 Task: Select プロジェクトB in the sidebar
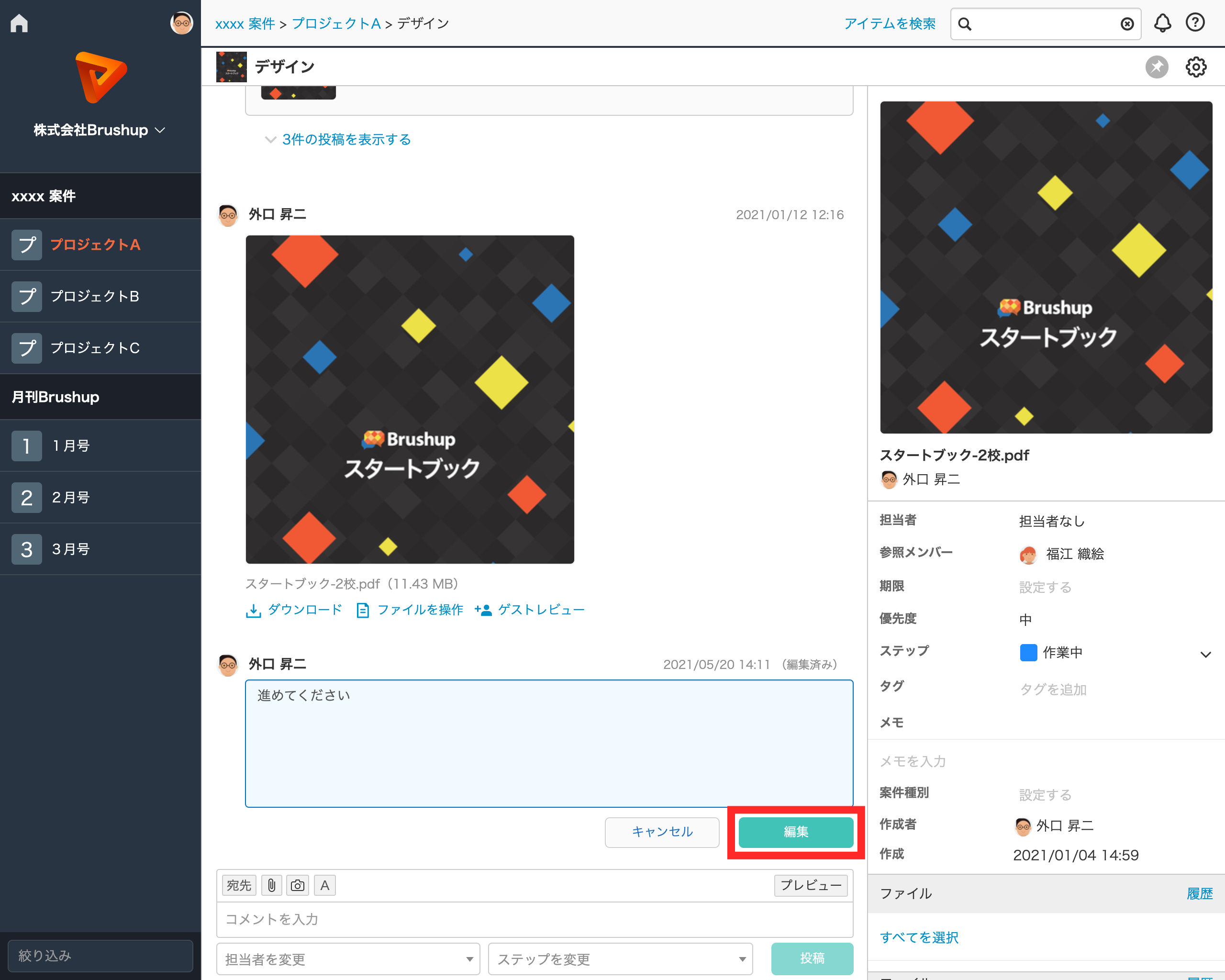(x=95, y=297)
